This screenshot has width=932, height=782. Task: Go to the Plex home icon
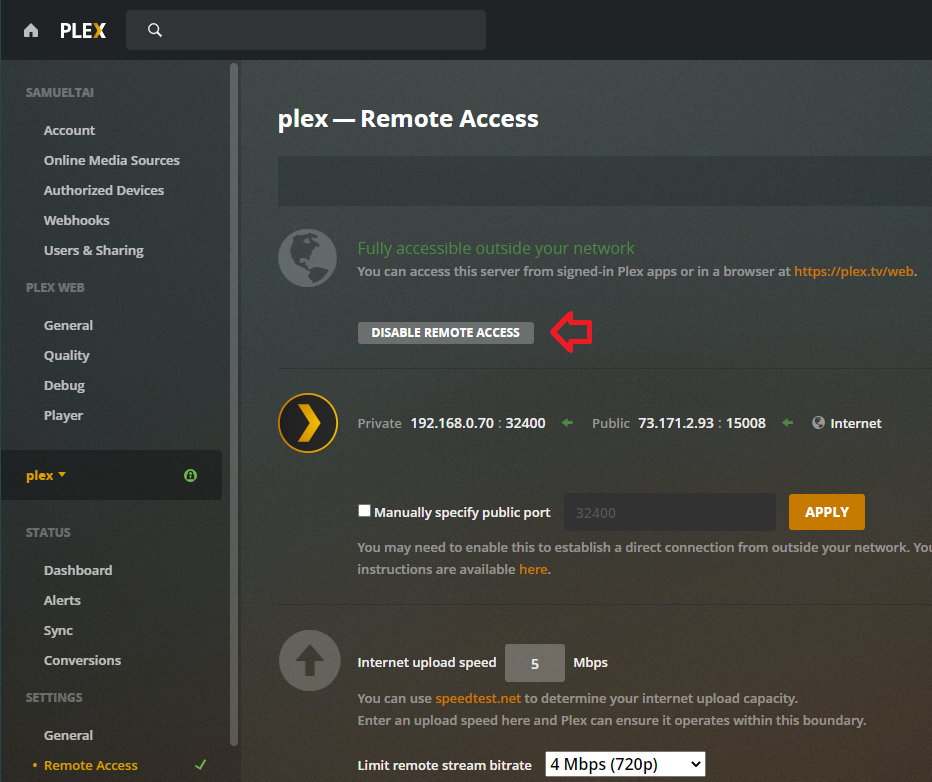pyautogui.click(x=31, y=30)
